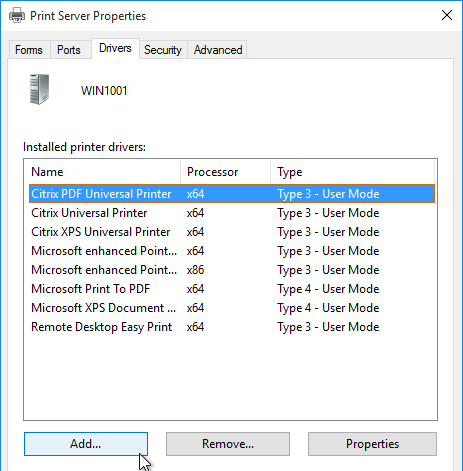
Task: Sort drivers by the Name column header
Action: [102, 172]
